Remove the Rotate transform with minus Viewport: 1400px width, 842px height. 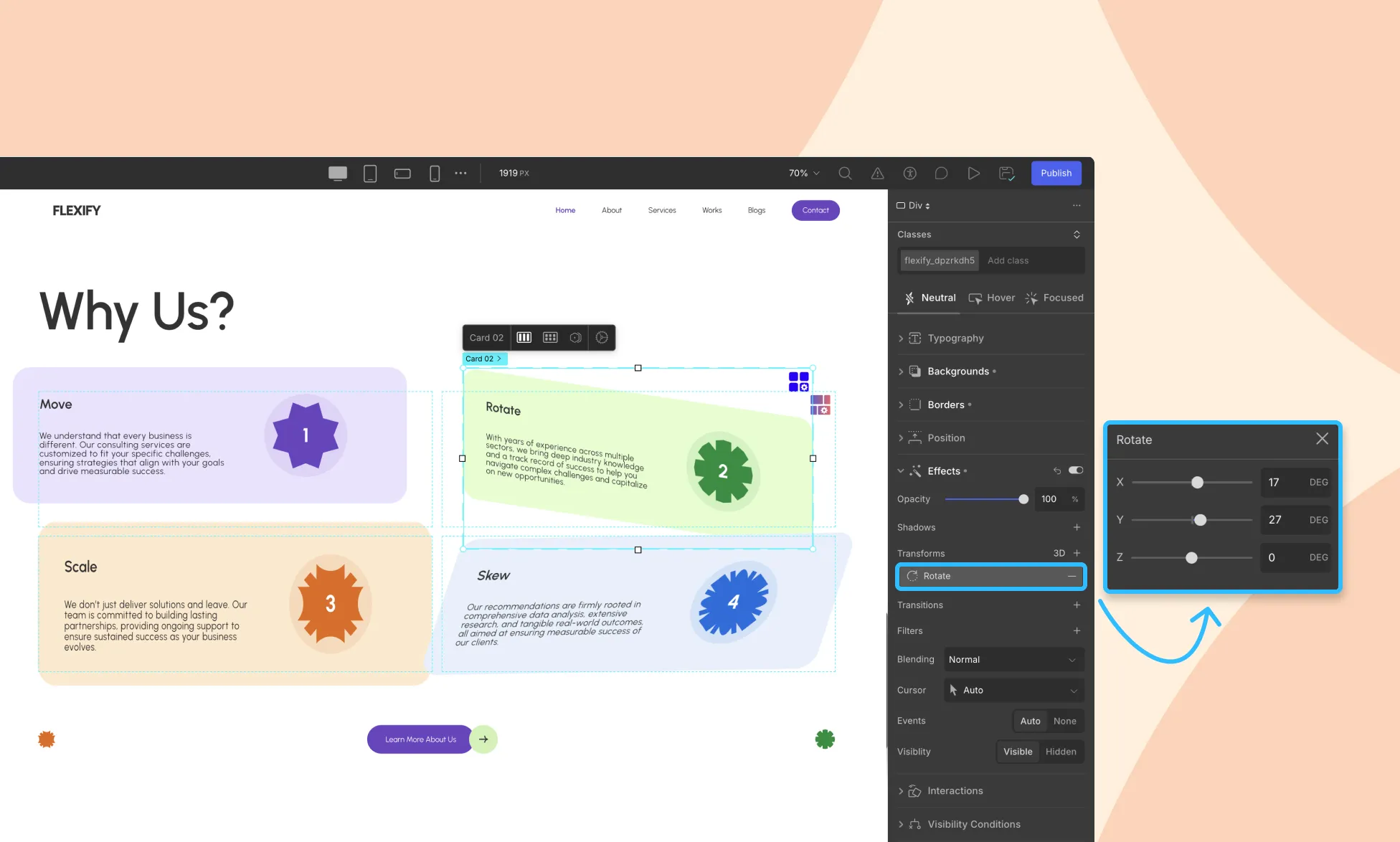(x=1072, y=576)
